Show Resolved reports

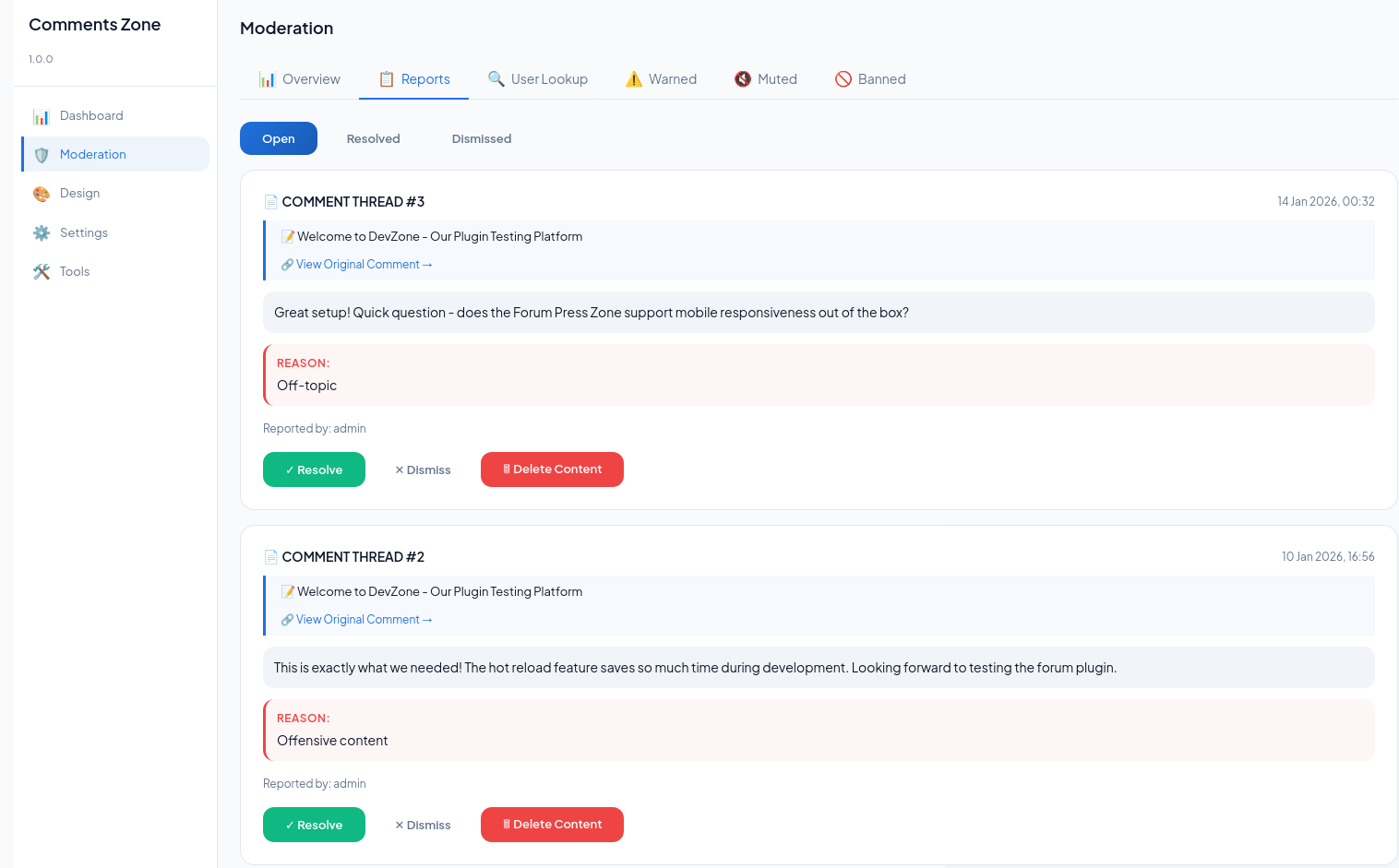374,138
